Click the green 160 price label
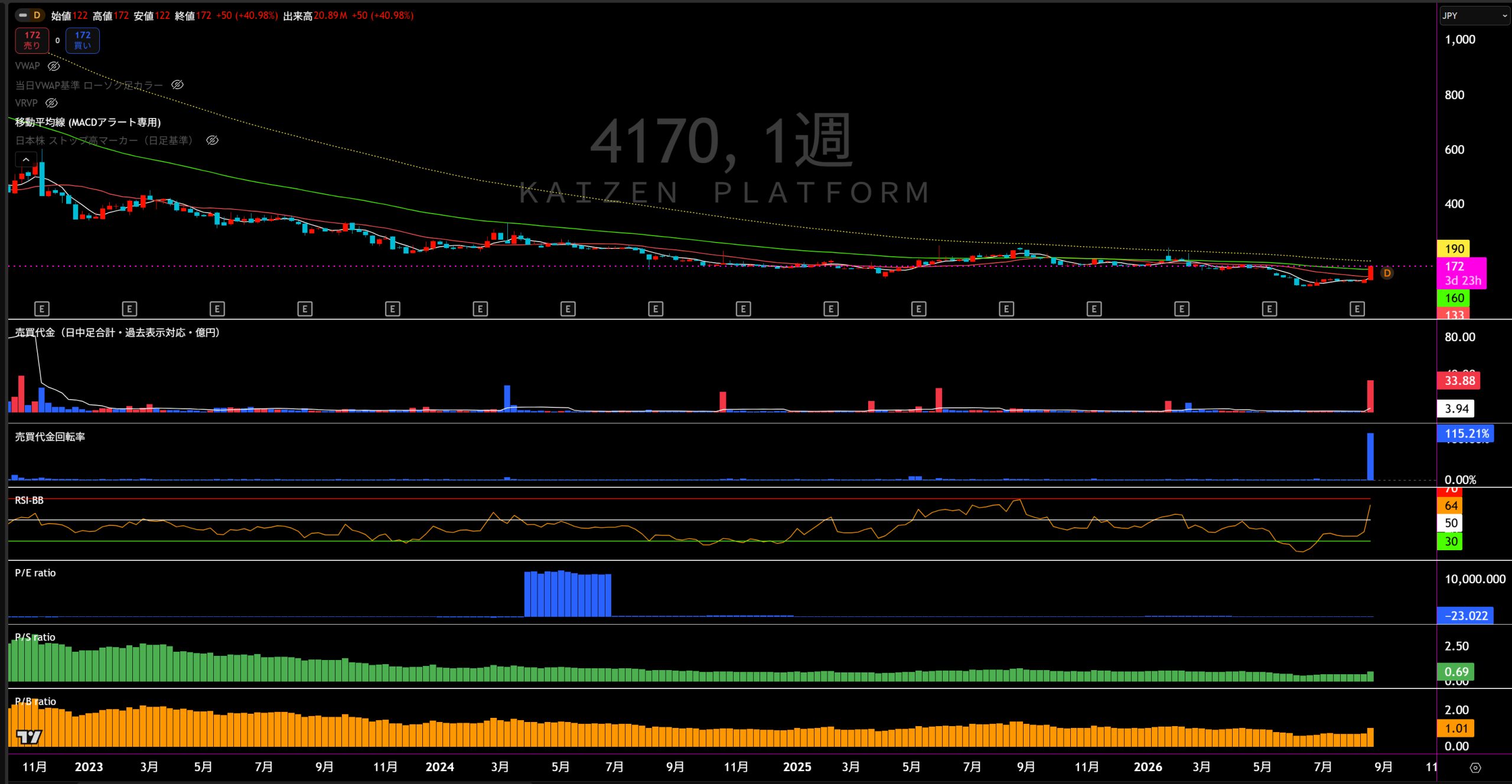 tap(1454, 298)
